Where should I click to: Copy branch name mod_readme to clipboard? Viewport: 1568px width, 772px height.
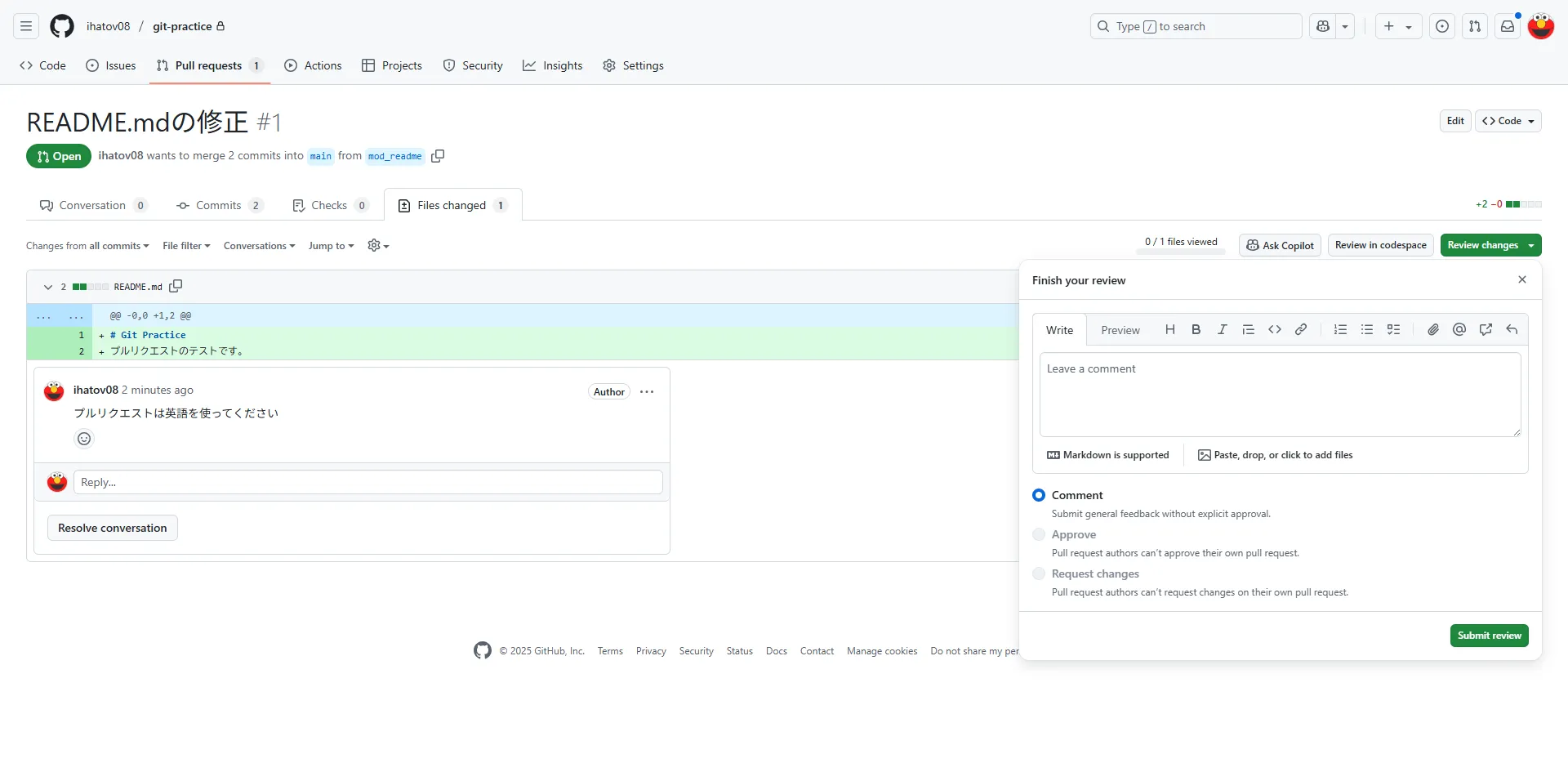pos(438,156)
